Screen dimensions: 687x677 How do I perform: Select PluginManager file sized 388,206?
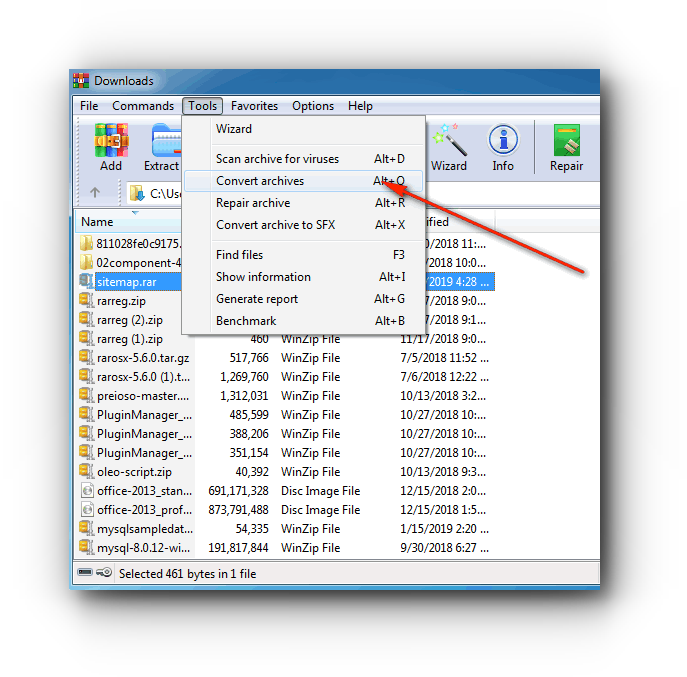click(145, 434)
